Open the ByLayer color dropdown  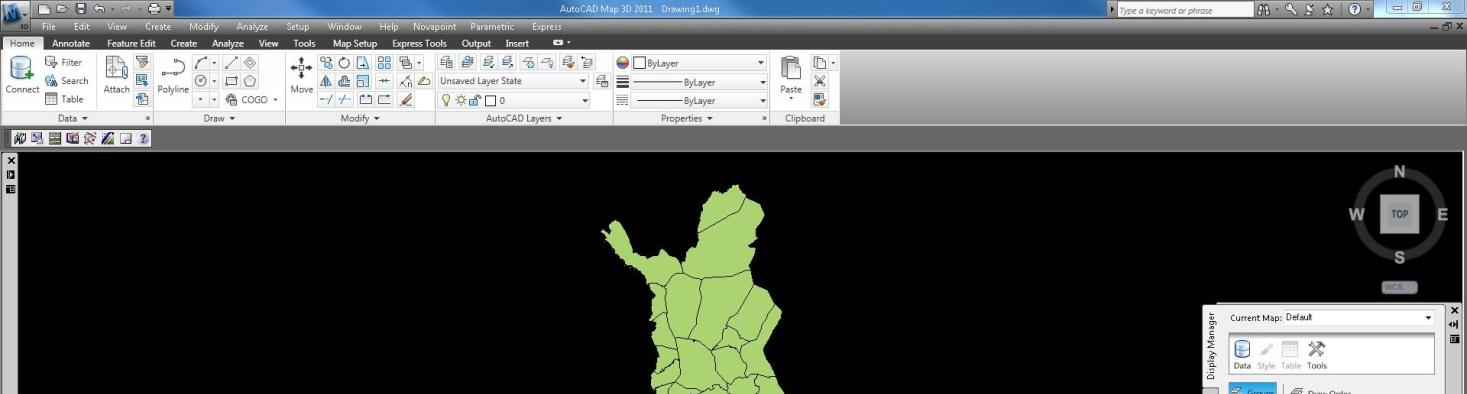(700, 63)
